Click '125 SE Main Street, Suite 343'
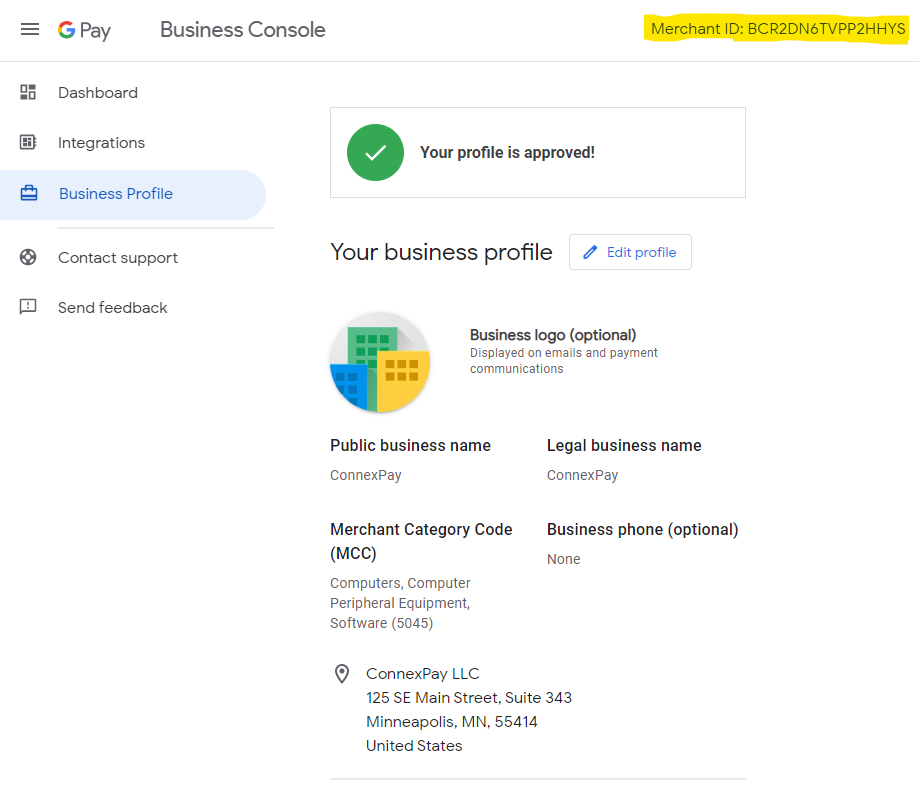 (x=469, y=698)
